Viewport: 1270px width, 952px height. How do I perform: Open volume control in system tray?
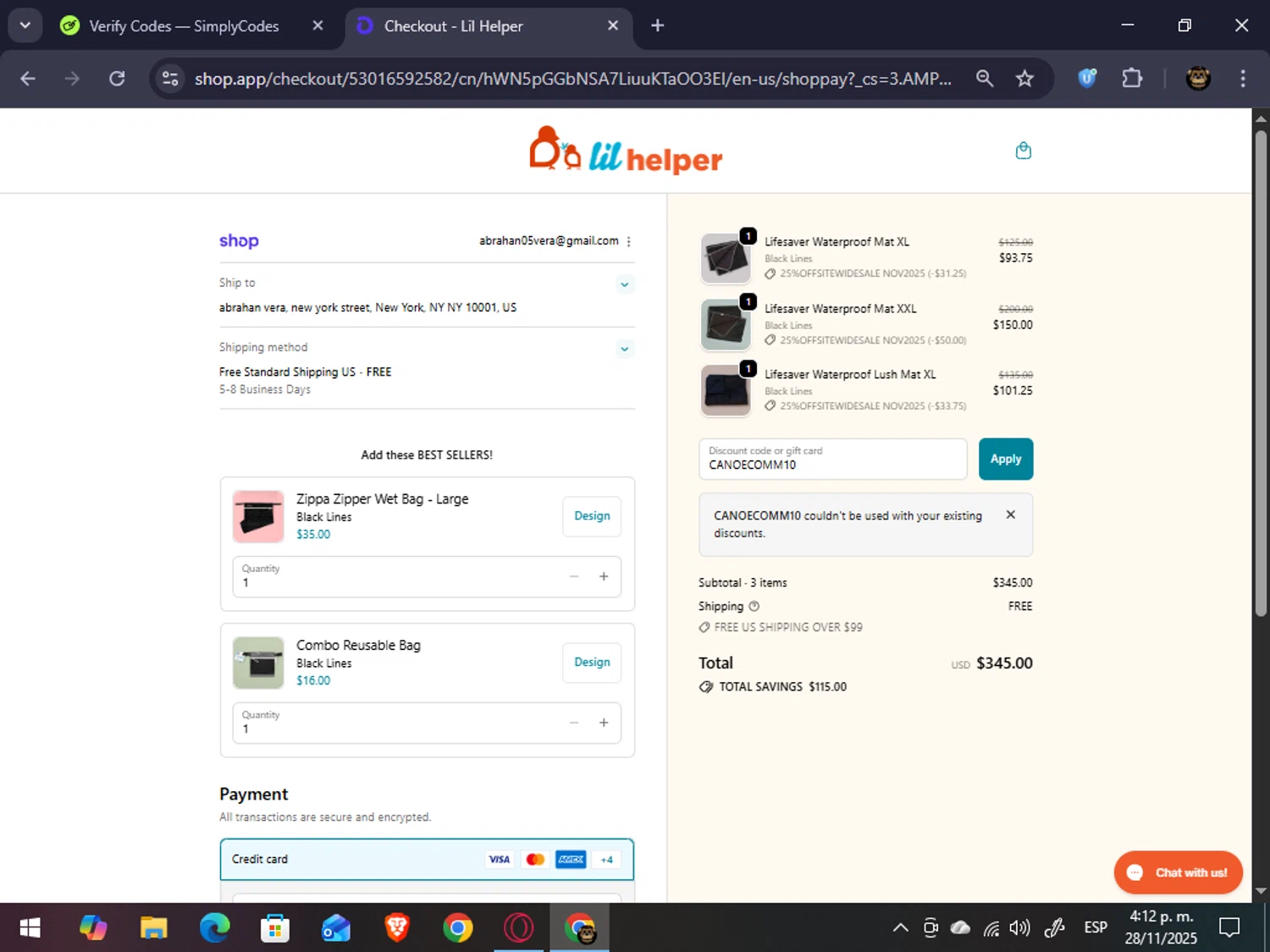tap(1020, 928)
